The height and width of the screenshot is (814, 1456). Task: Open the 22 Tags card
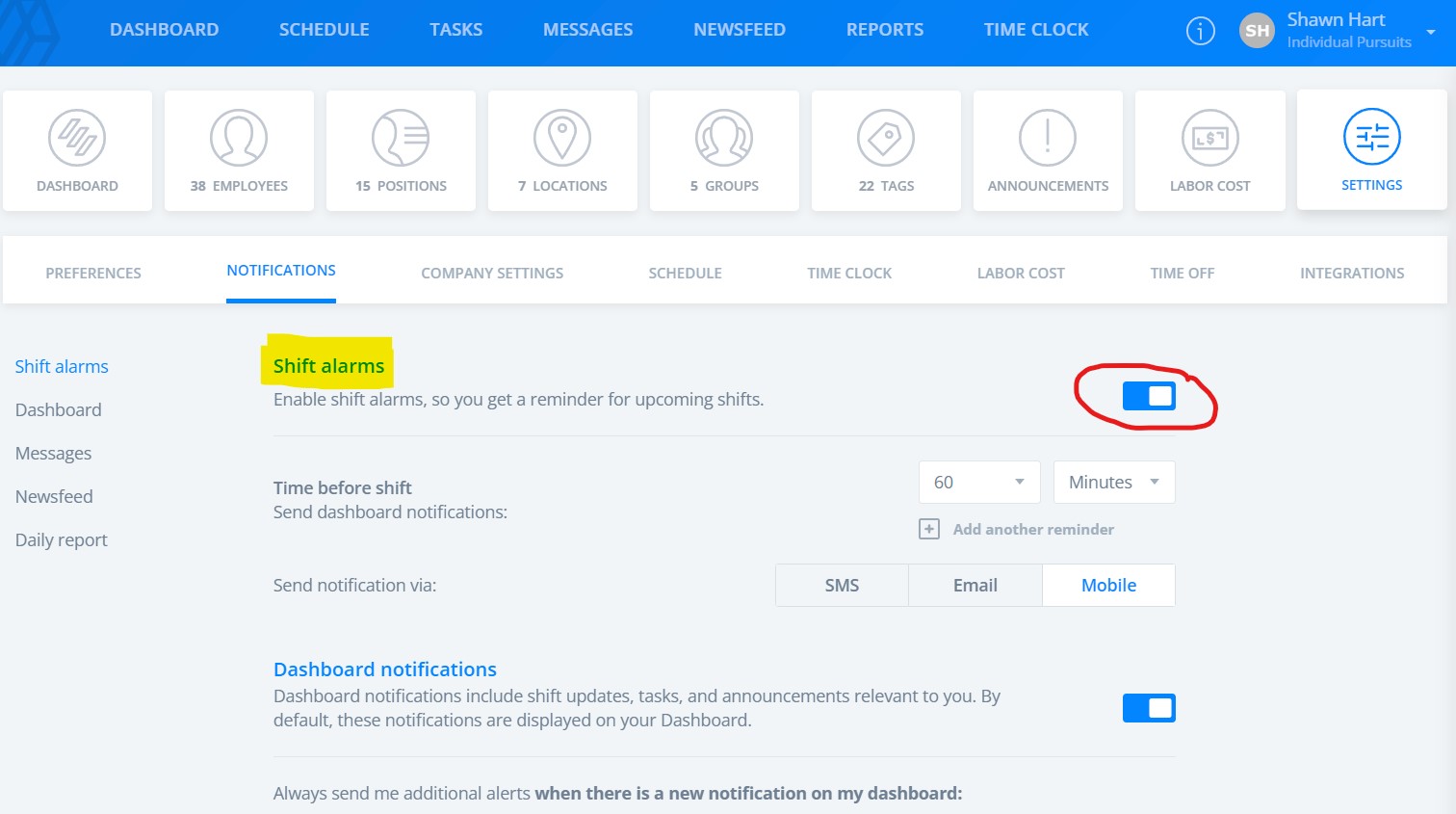[886, 150]
